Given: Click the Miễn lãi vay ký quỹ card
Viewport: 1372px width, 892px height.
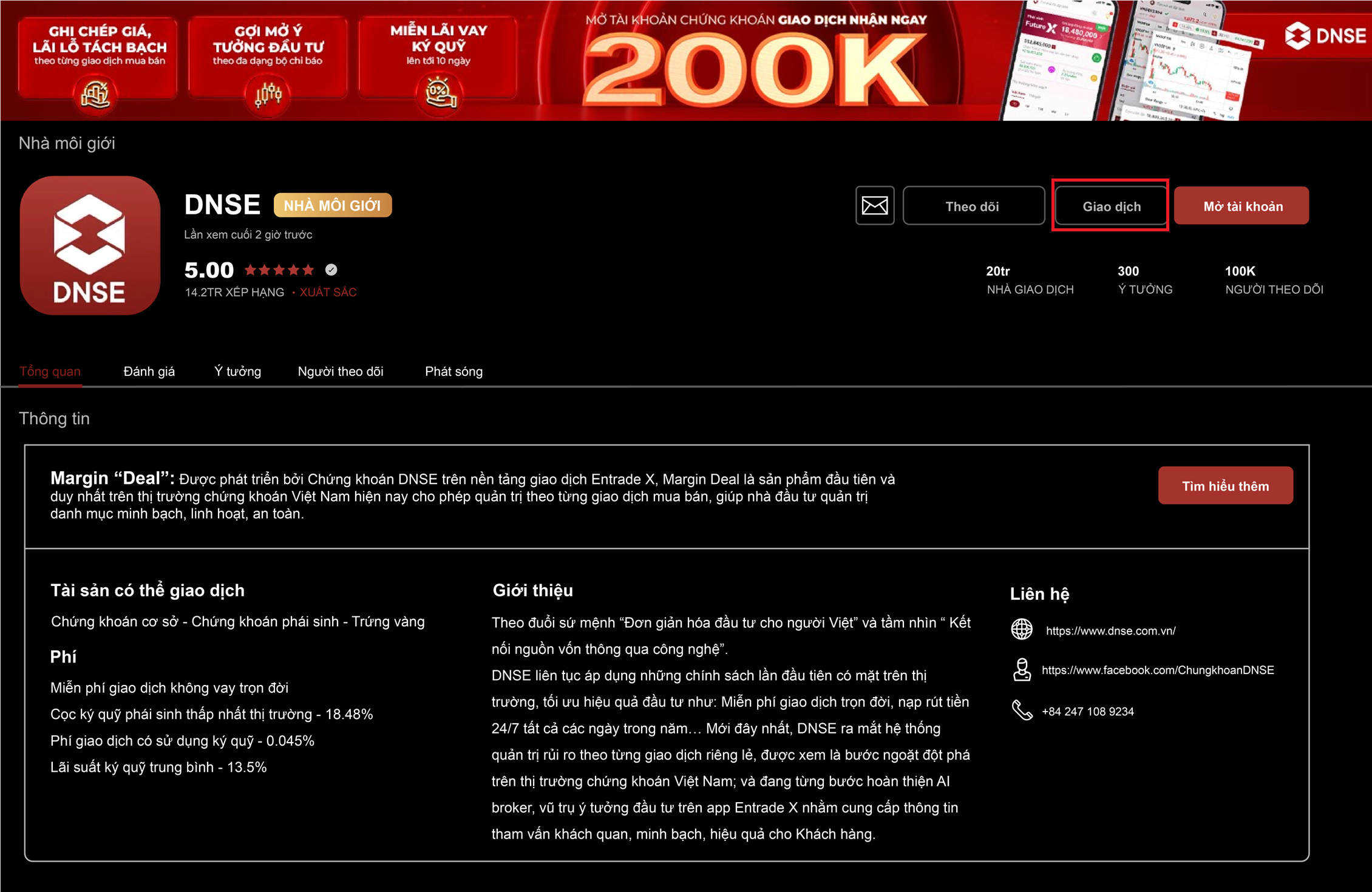Looking at the screenshot, I should coord(438,56).
